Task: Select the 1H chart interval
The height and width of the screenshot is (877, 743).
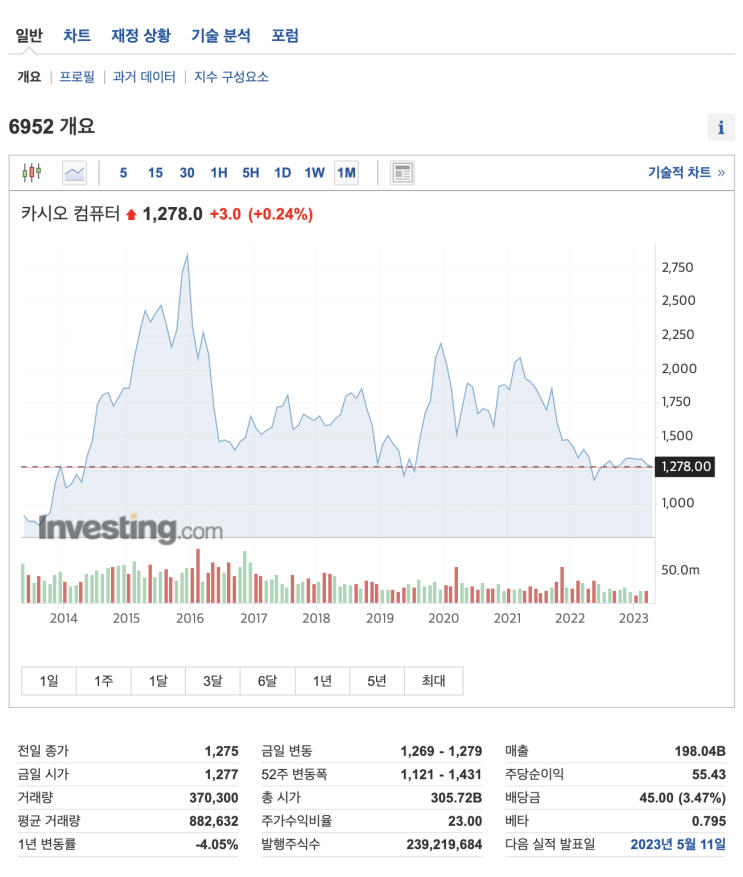Action: 219,173
